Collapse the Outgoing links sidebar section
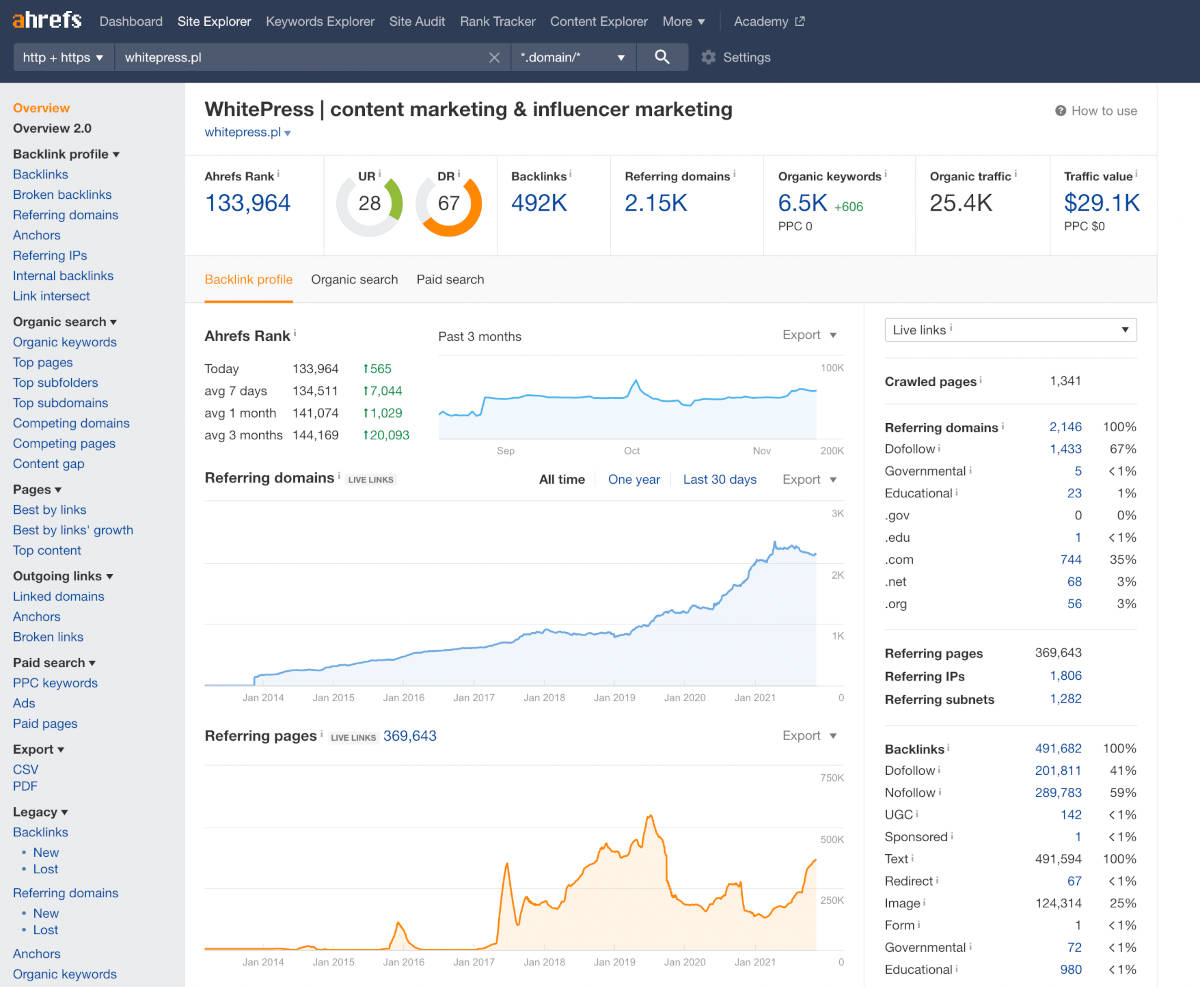Image resolution: width=1200 pixels, height=987 pixels. click(x=63, y=576)
